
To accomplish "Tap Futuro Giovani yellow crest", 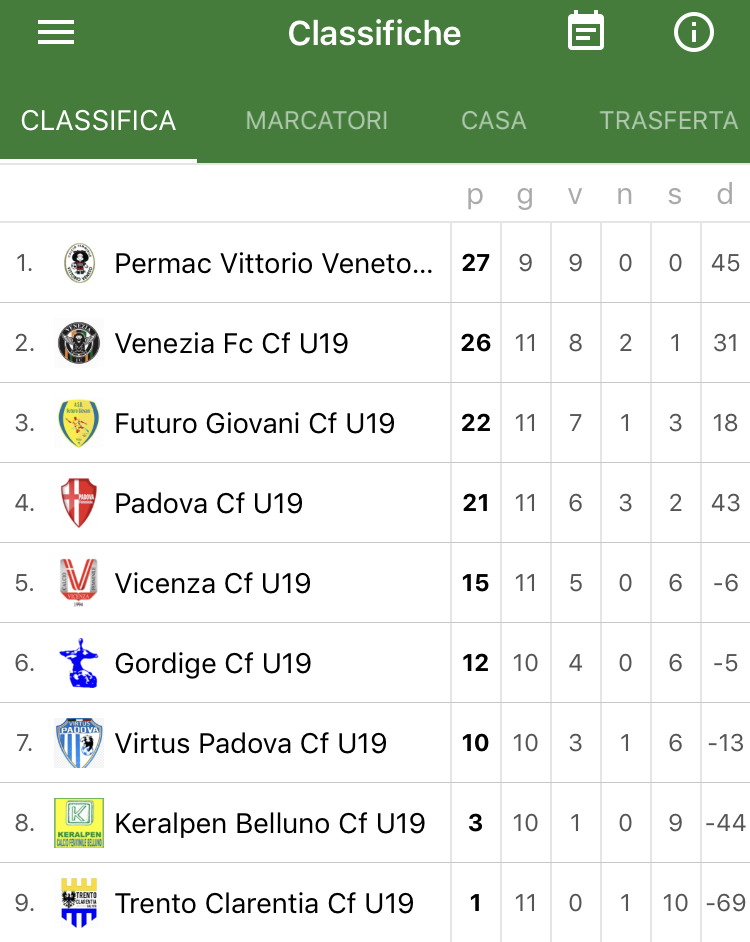I will point(79,423).
